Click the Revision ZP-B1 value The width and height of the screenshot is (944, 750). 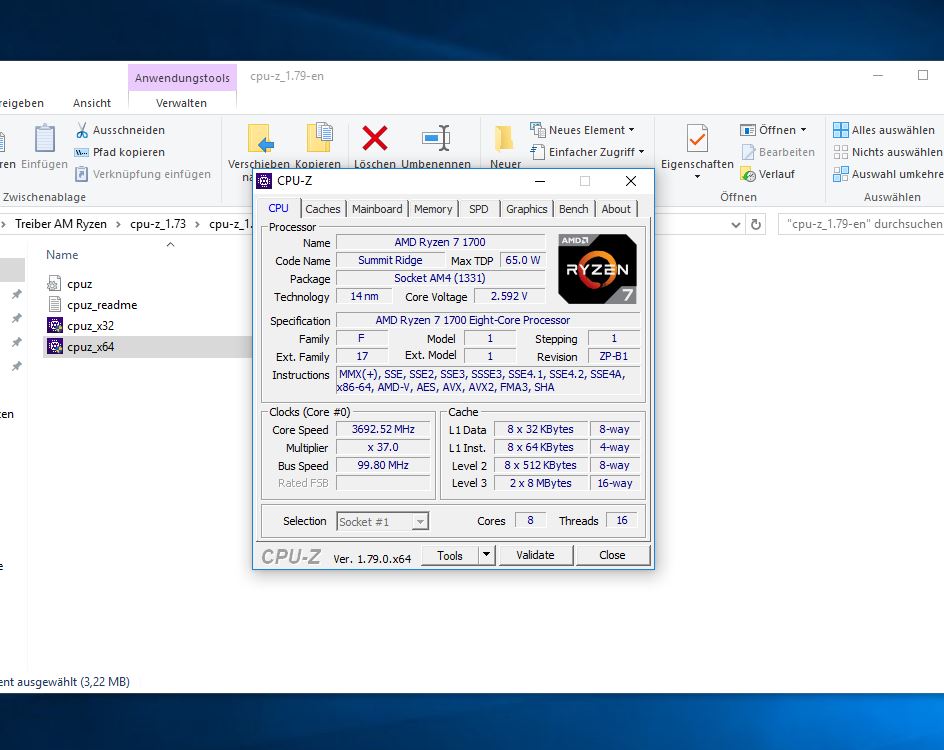[613, 356]
